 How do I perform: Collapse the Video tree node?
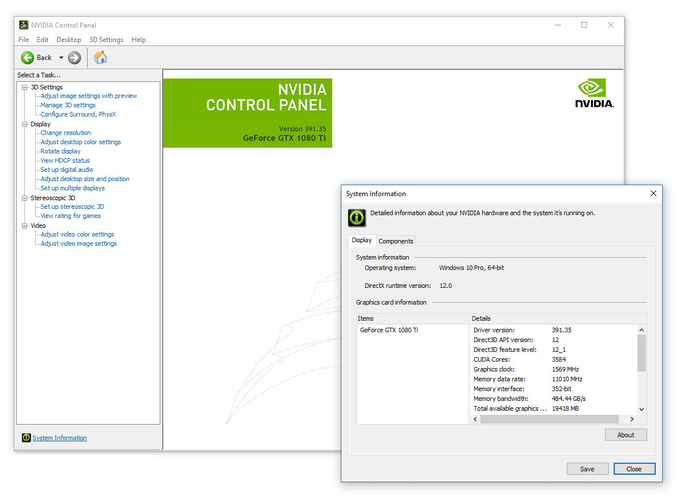(25, 225)
